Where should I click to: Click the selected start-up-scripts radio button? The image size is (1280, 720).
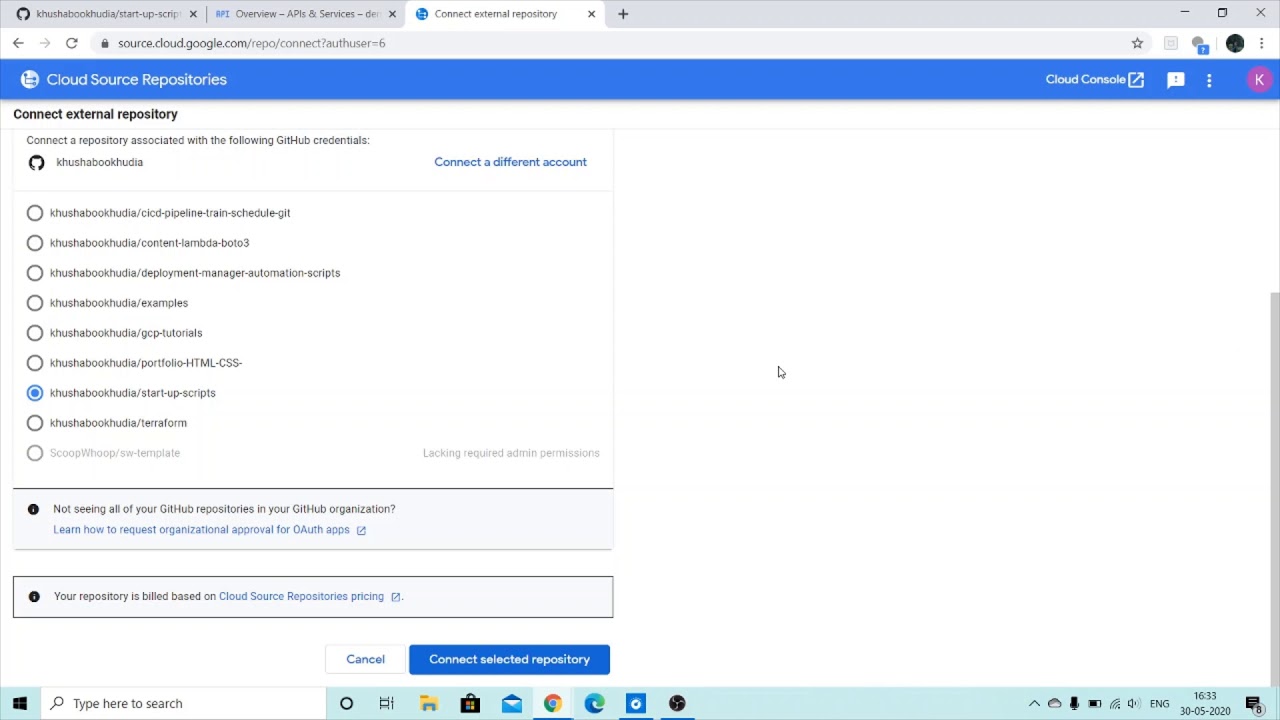pyautogui.click(x=35, y=393)
